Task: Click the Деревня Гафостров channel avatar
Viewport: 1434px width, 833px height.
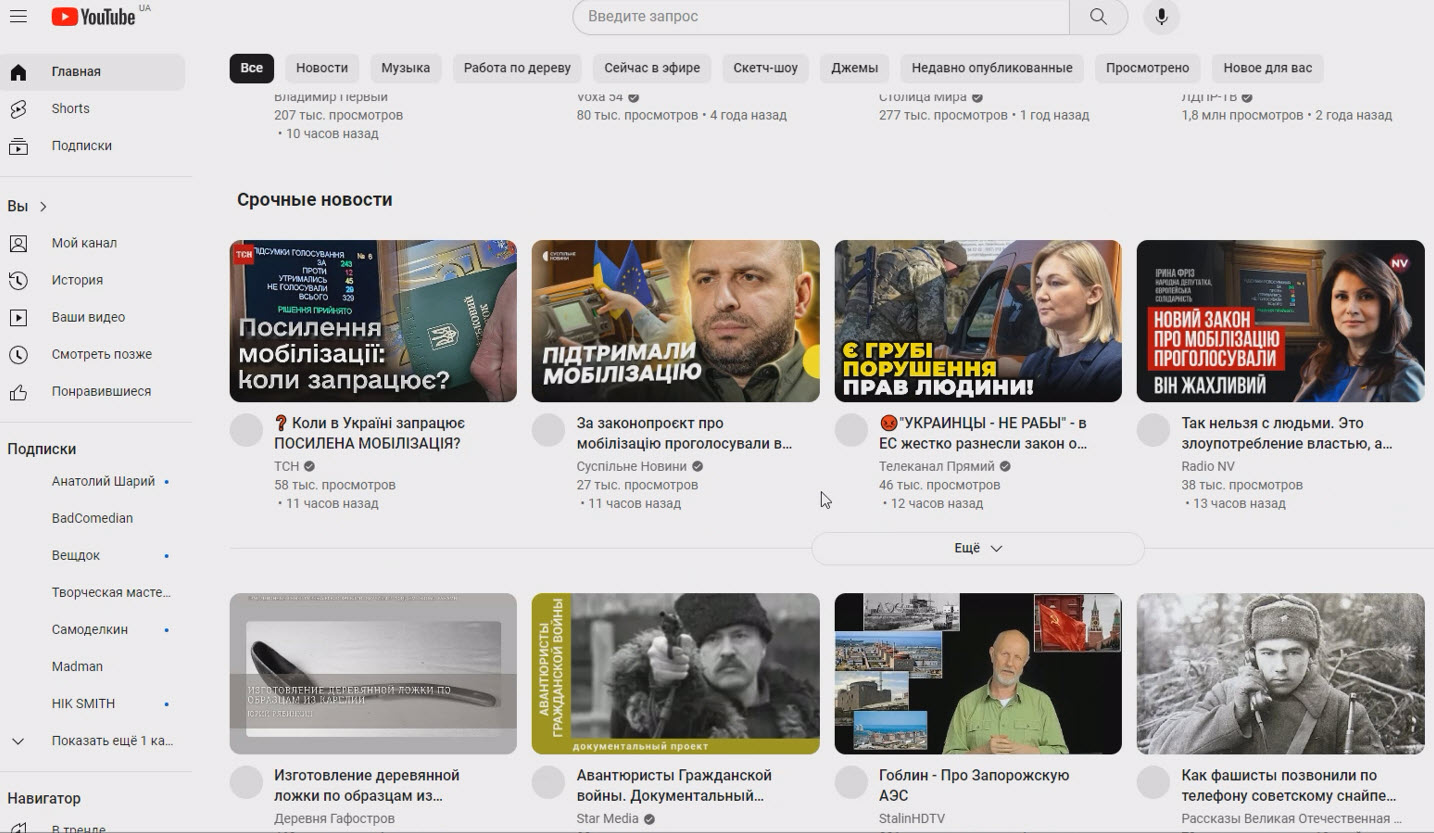Action: [246, 782]
